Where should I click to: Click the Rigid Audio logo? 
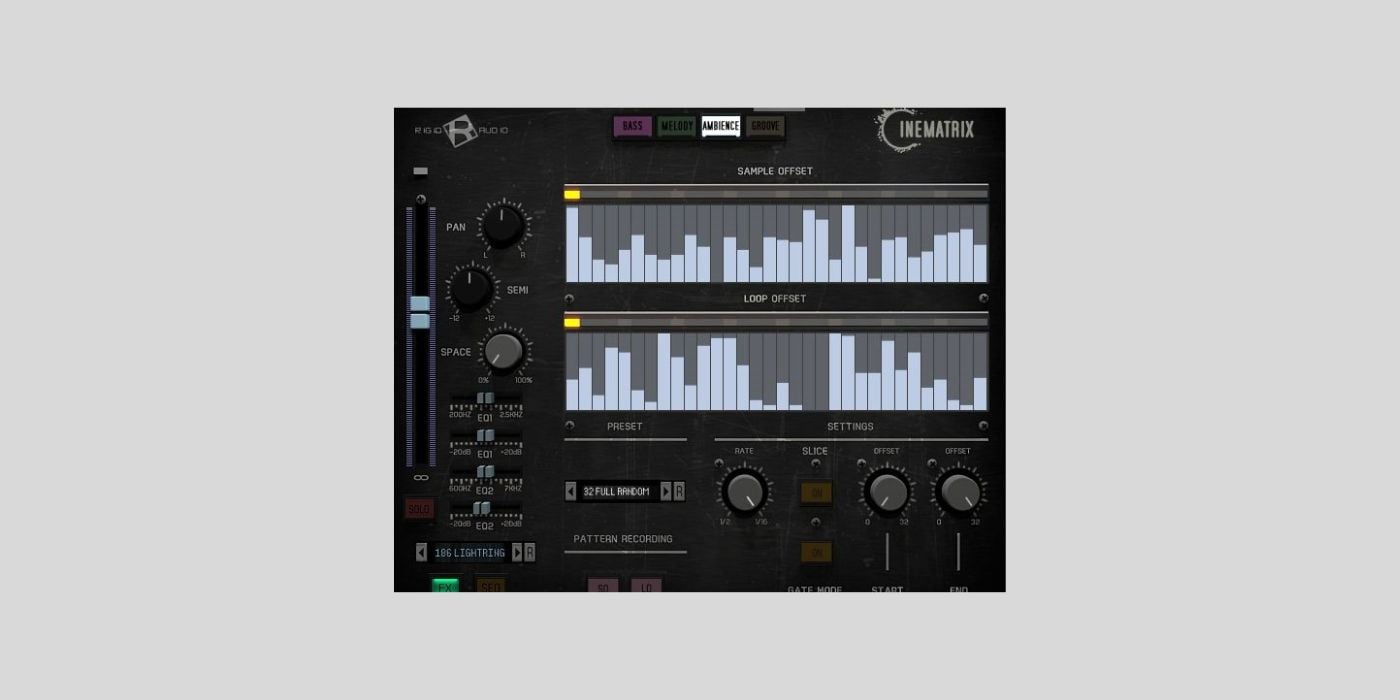pyautogui.click(x=462, y=130)
